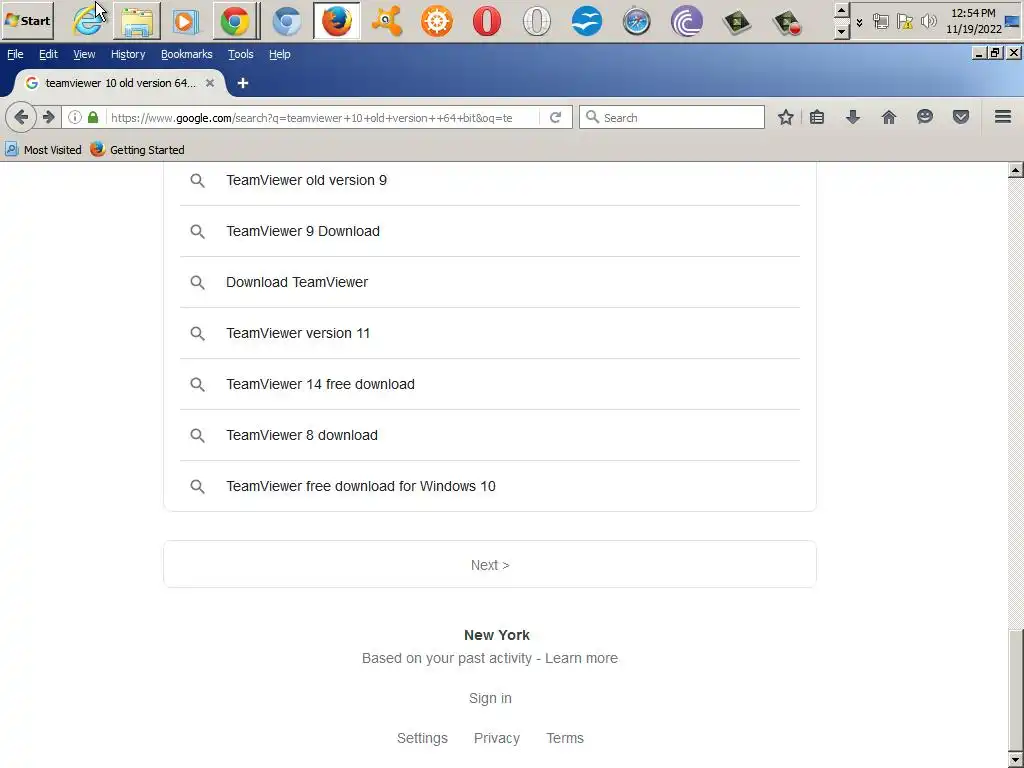Viewport: 1024px width, 768px height.
Task: Search related: TeamViewer 9 Download
Action: (x=490, y=231)
